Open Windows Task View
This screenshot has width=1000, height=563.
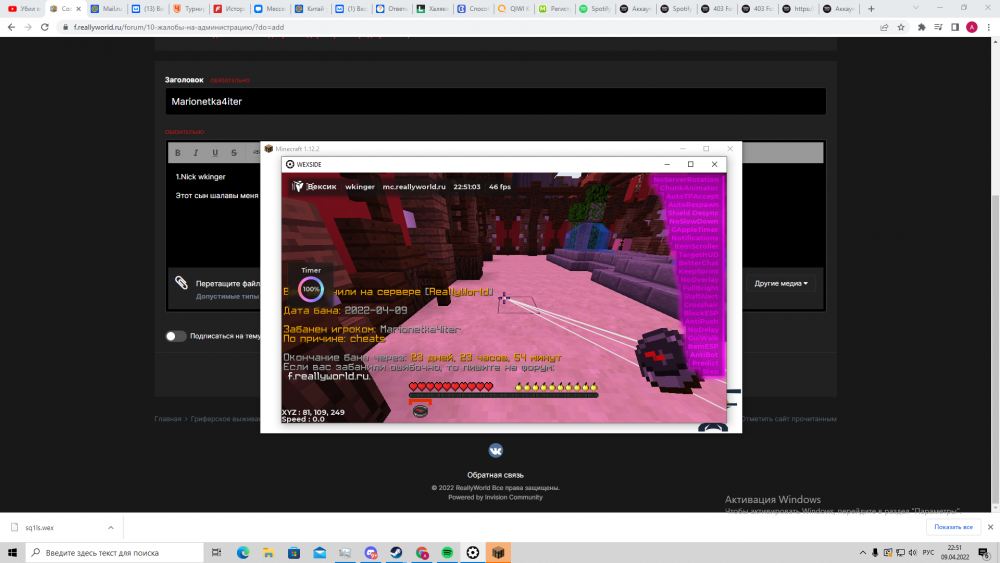click(216, 553)
